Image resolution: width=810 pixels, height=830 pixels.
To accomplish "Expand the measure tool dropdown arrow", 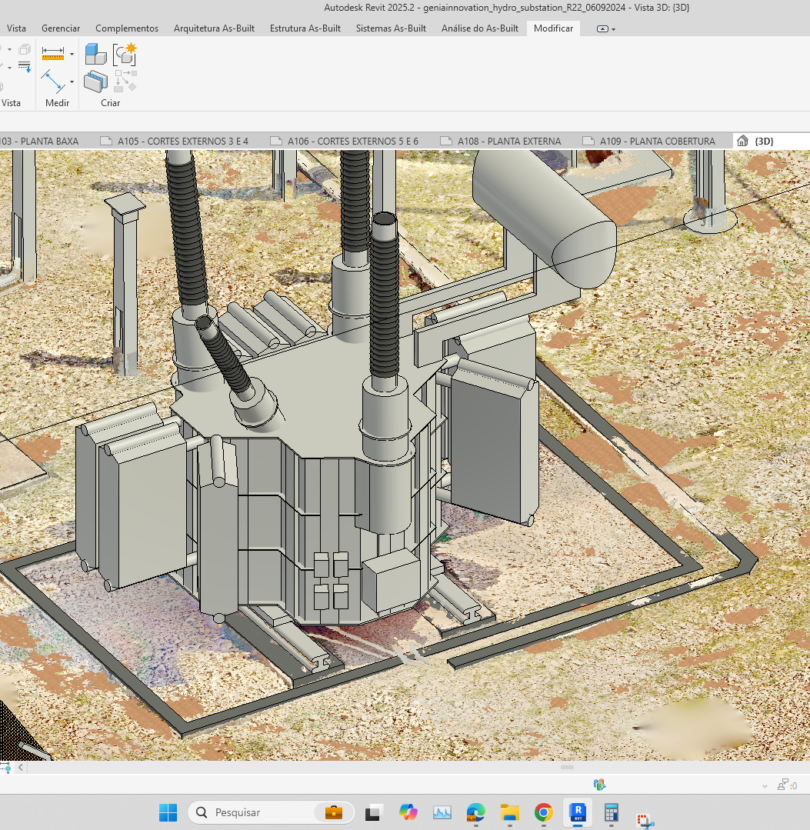I will [x=72, y=82].
